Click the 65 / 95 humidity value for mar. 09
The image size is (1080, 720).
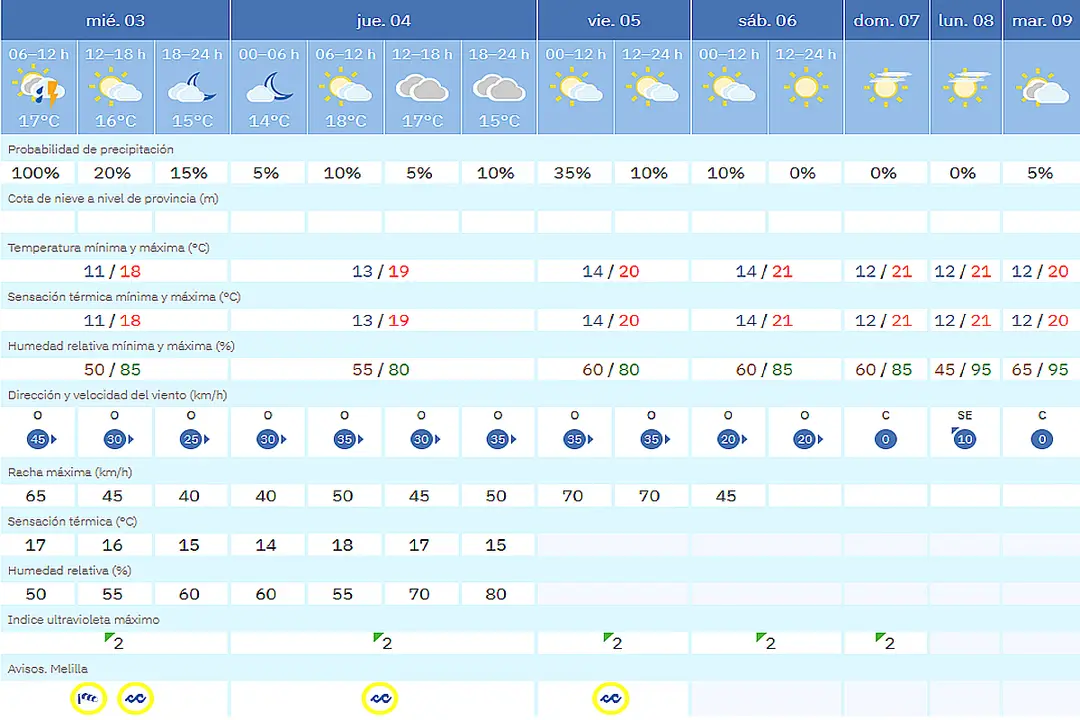tap(1040, 370)
